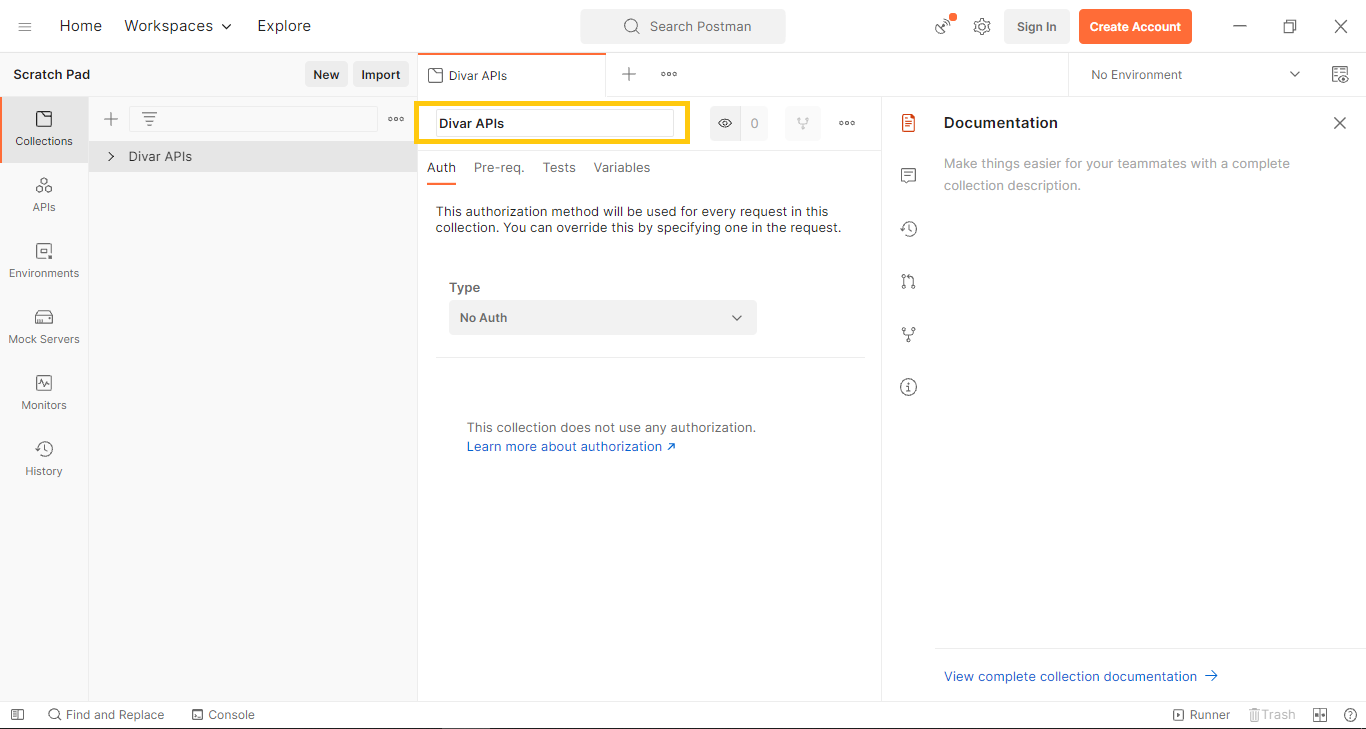
Task: Switch to the Pre-req. tab
Action: [x=499, y=168]
